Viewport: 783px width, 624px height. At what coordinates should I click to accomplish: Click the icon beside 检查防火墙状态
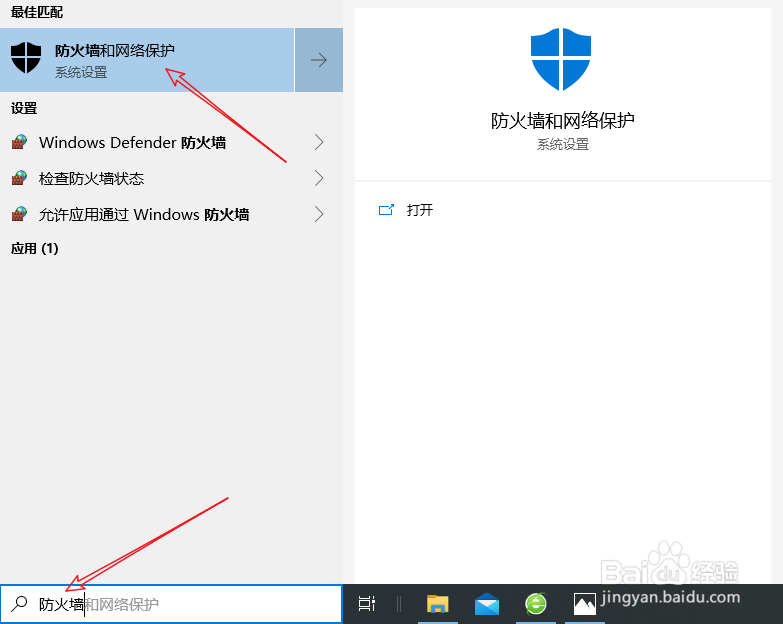19,178
